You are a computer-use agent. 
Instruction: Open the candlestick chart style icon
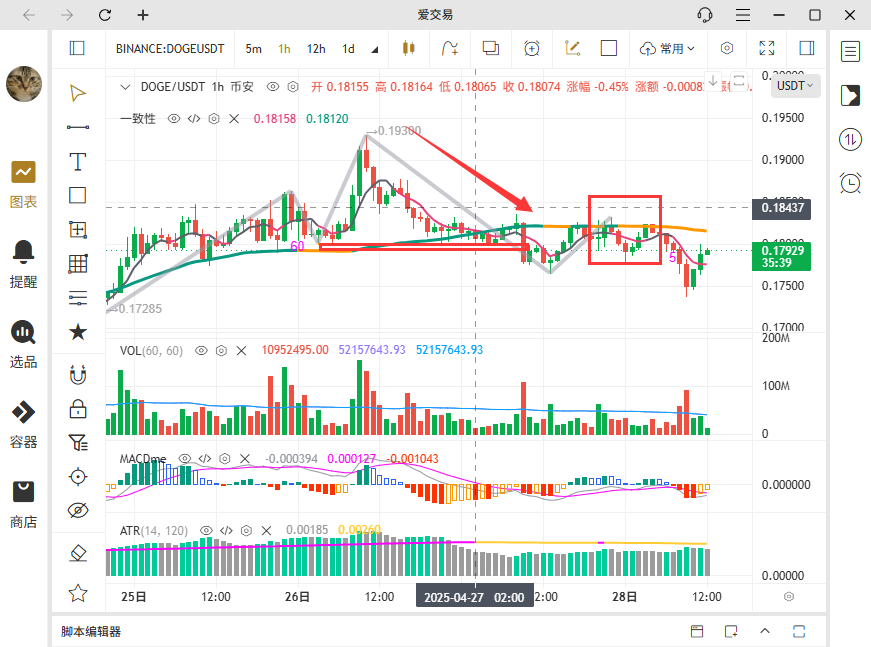[407, 48]
